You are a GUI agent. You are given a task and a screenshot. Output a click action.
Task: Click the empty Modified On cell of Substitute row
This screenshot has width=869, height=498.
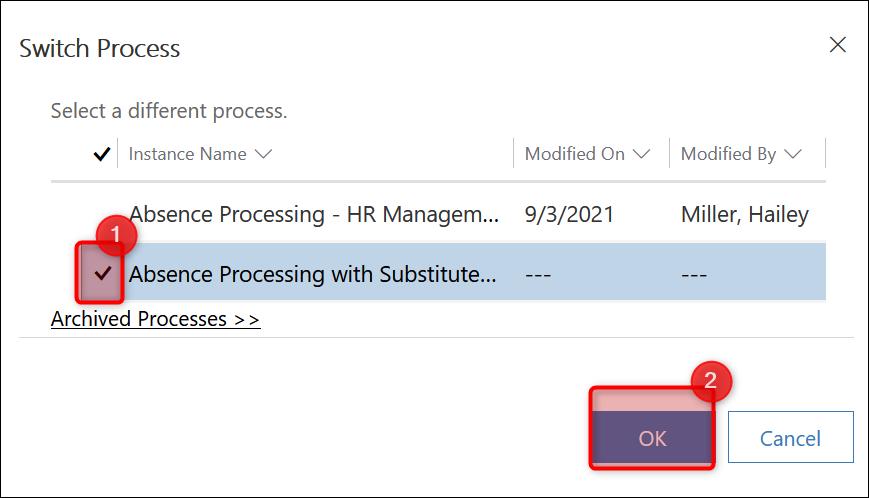tap(541, 274)
